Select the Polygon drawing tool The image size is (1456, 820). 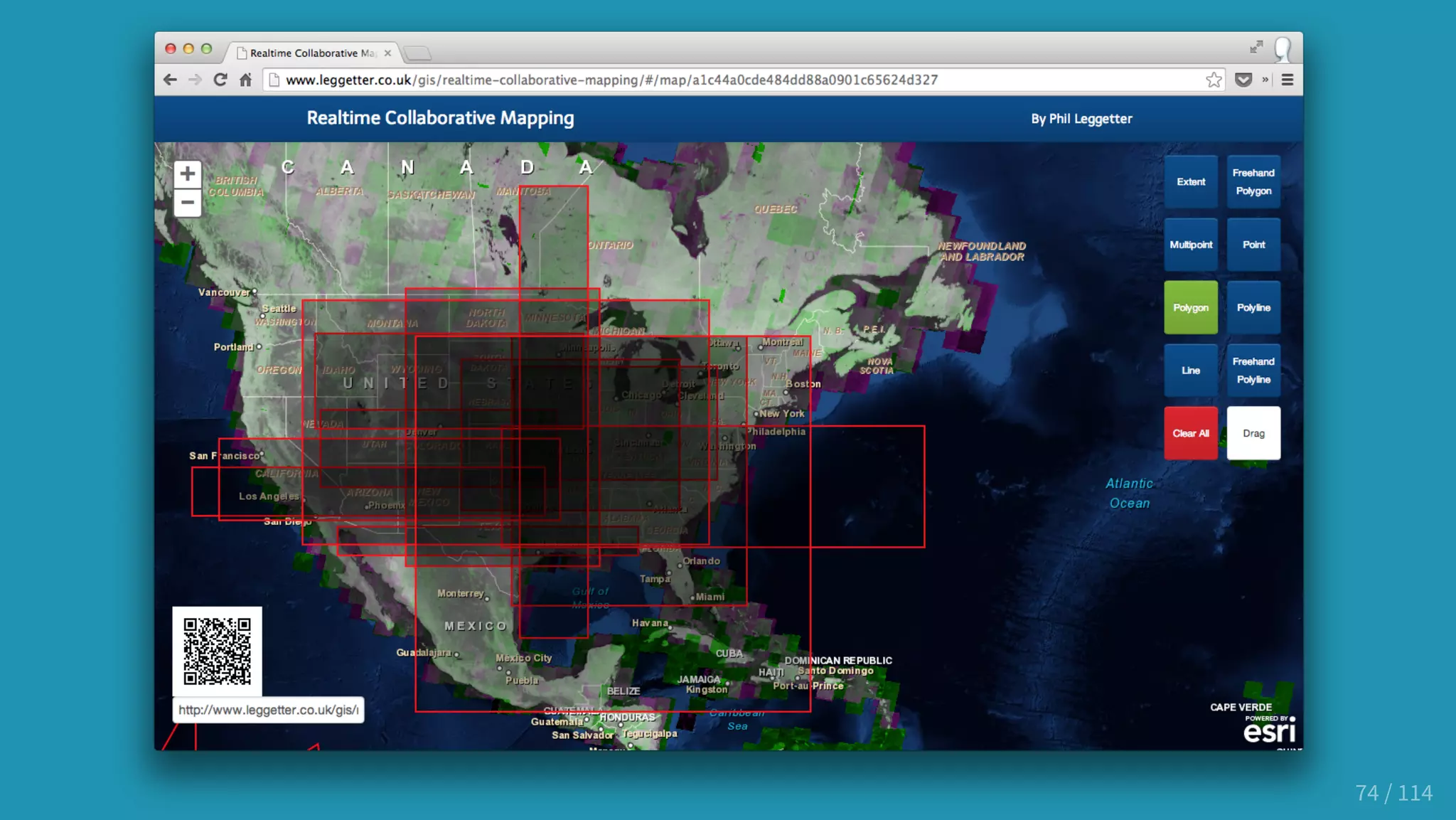point(1190,307)
